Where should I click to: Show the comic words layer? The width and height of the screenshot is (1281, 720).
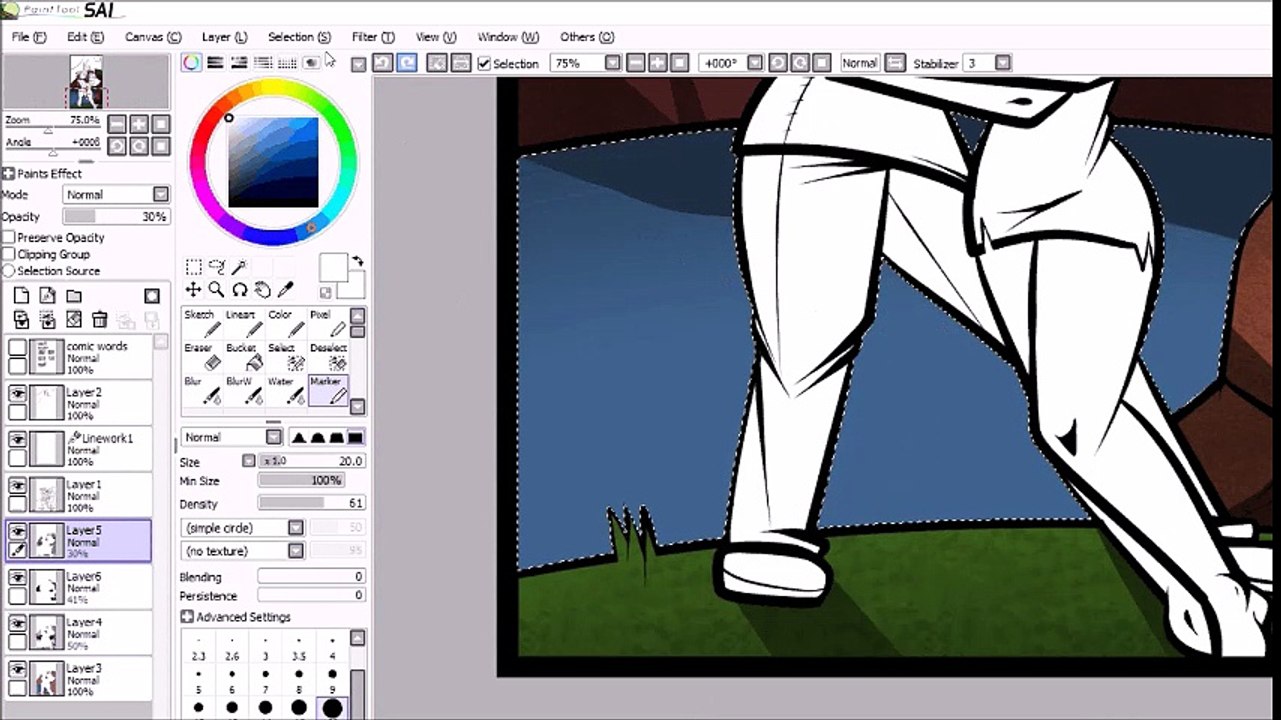[17, 347]
